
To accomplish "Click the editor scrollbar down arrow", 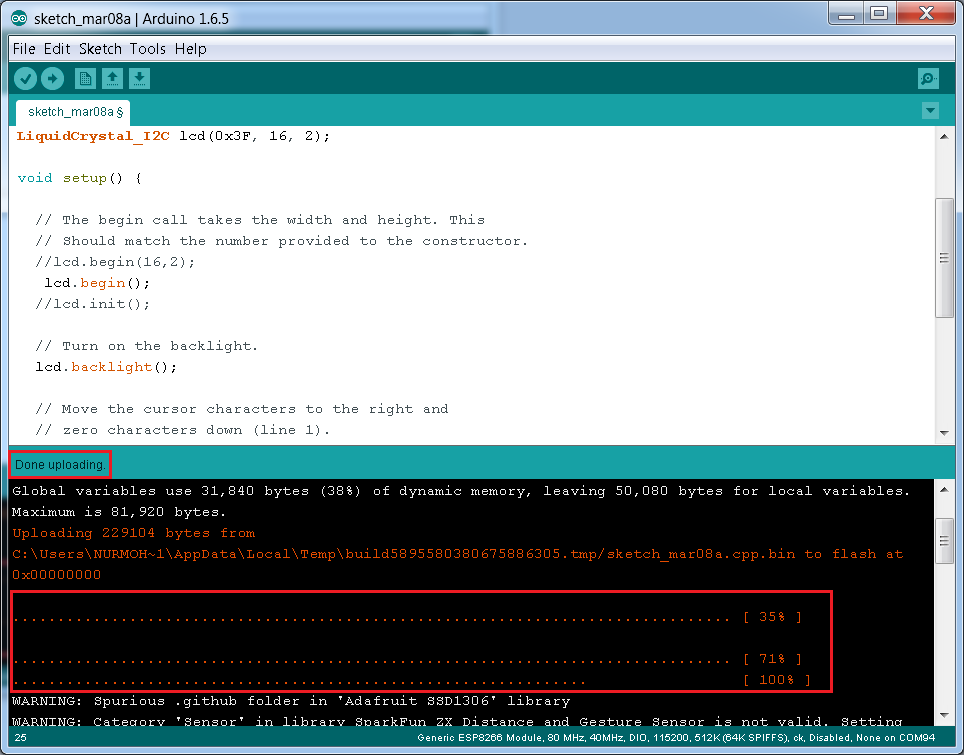I will click(945, 431).
